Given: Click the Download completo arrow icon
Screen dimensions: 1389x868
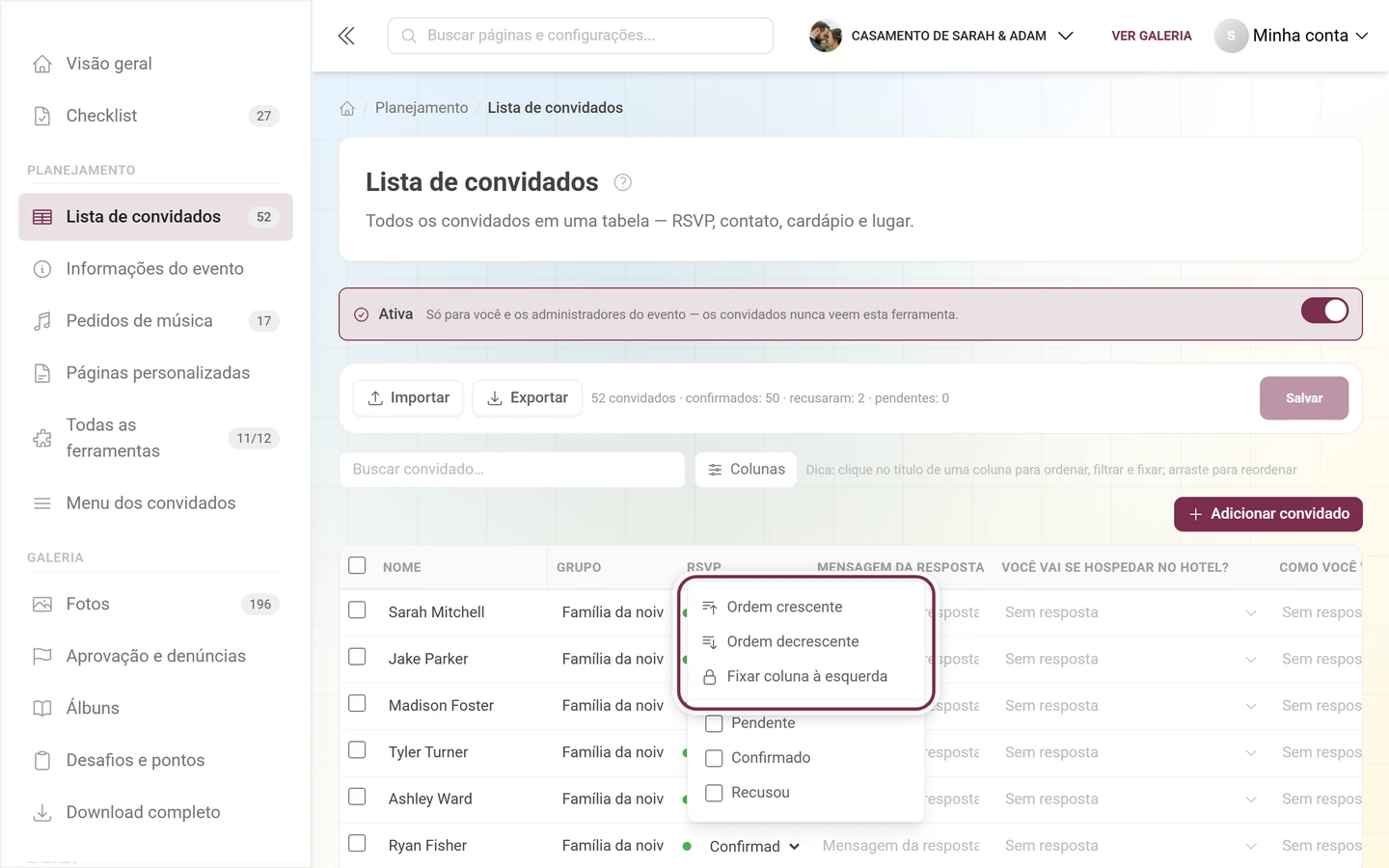Looking at the screenshot, I should click(x=42, y=813).
